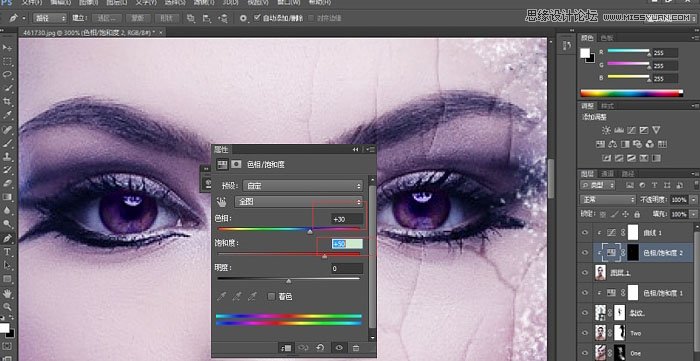The height and width of the screenshot is (361, 700).
Task: Switch to the Paths tab (路径)
Action: [x=627, y=174]
